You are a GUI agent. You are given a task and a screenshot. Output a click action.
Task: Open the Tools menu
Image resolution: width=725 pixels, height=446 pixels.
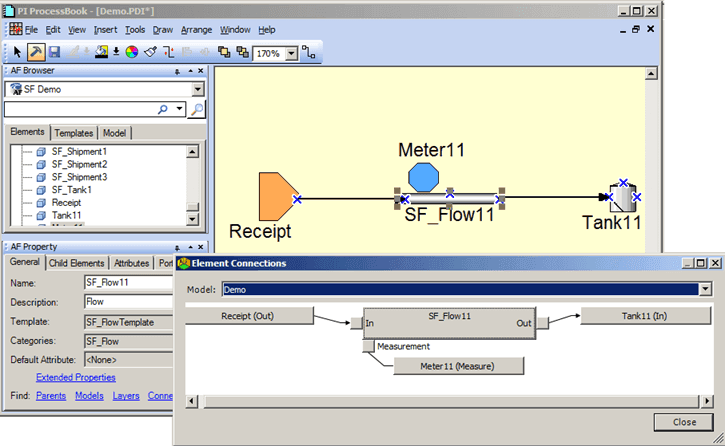coord(135,30)
